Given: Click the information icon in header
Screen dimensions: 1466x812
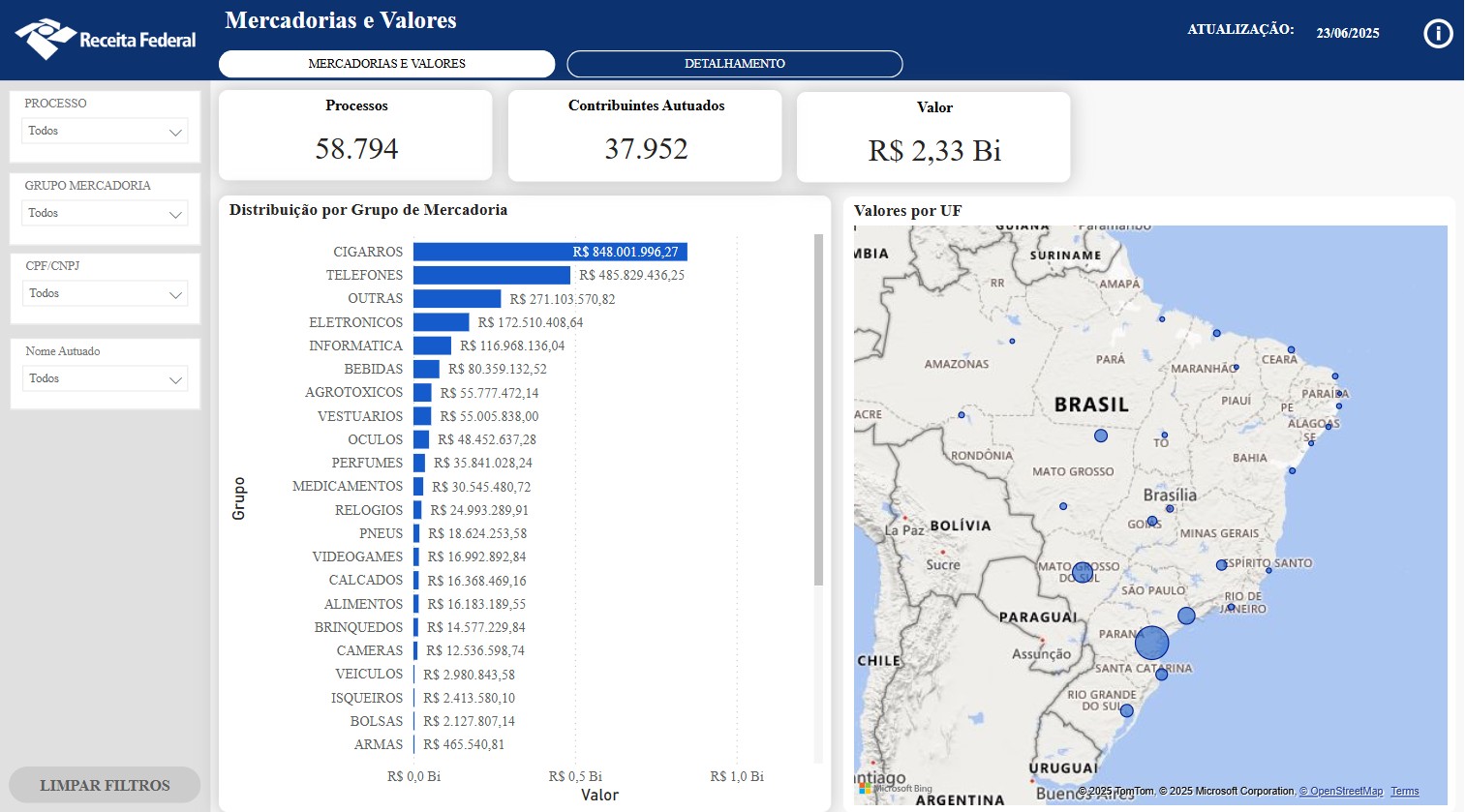Looking at the screenshot, I should click(x=1438, y=34).
